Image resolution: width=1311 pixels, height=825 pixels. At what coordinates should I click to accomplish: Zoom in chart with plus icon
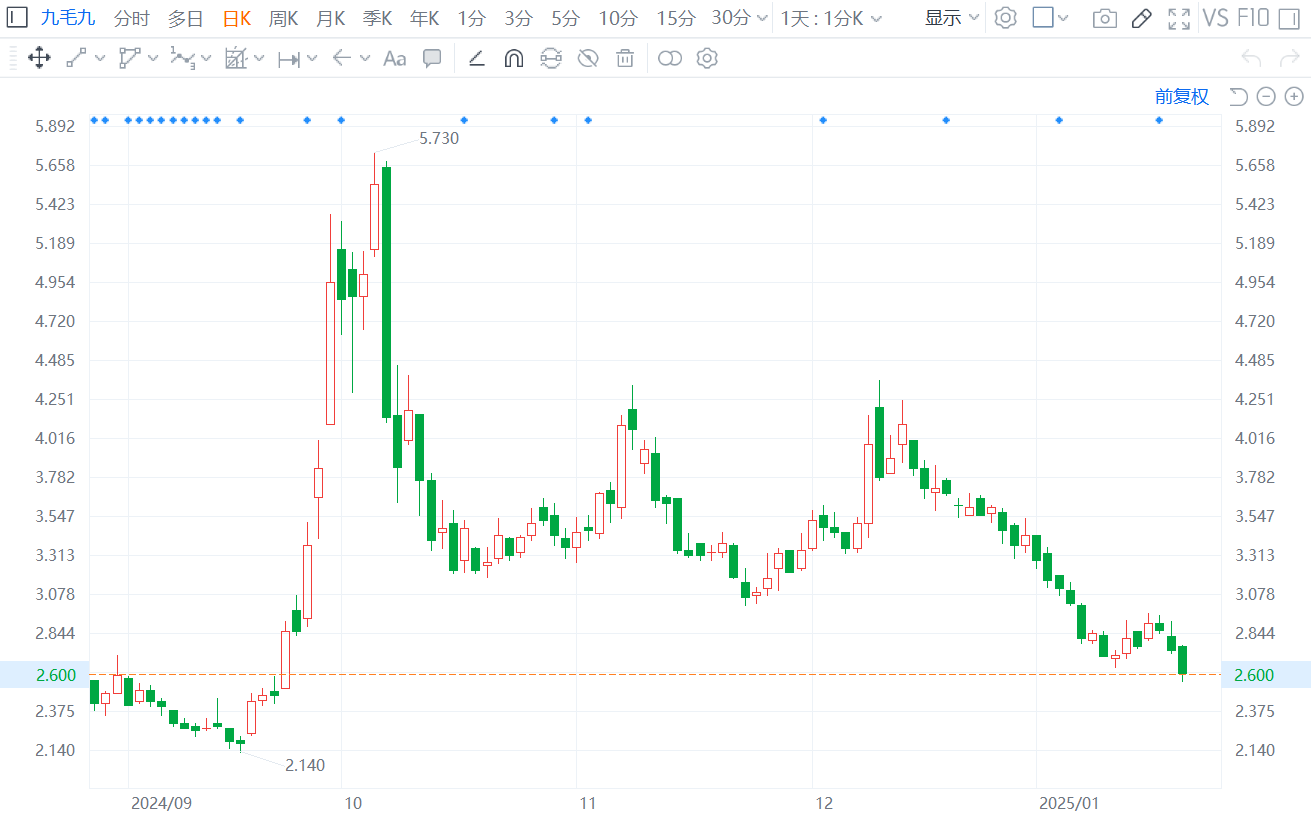(x=1294, y=96)
